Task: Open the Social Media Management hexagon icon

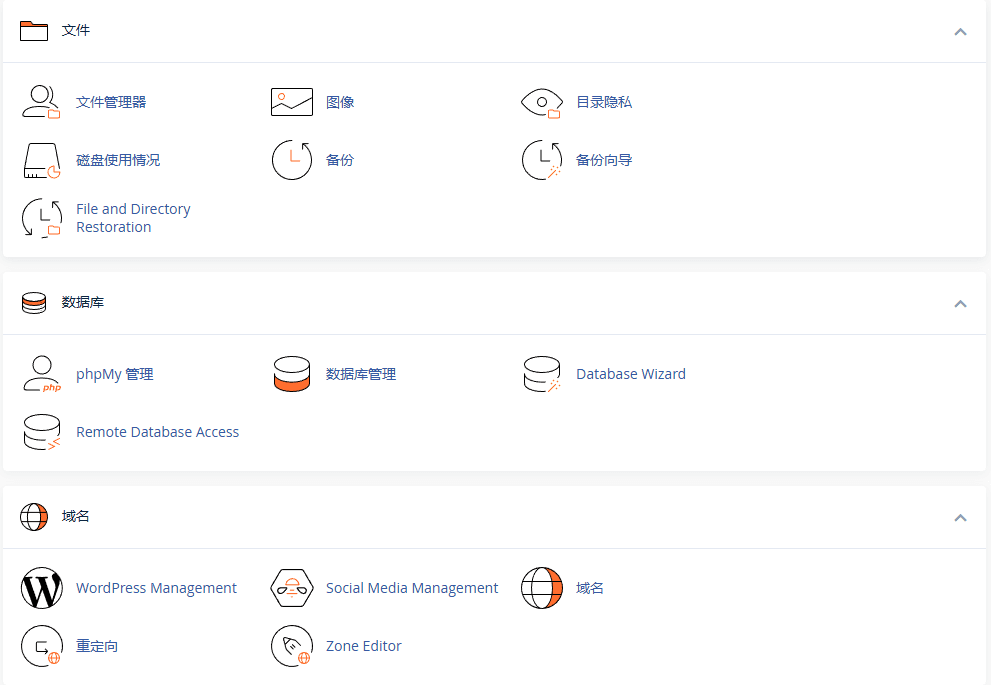Action: point(292,588)
